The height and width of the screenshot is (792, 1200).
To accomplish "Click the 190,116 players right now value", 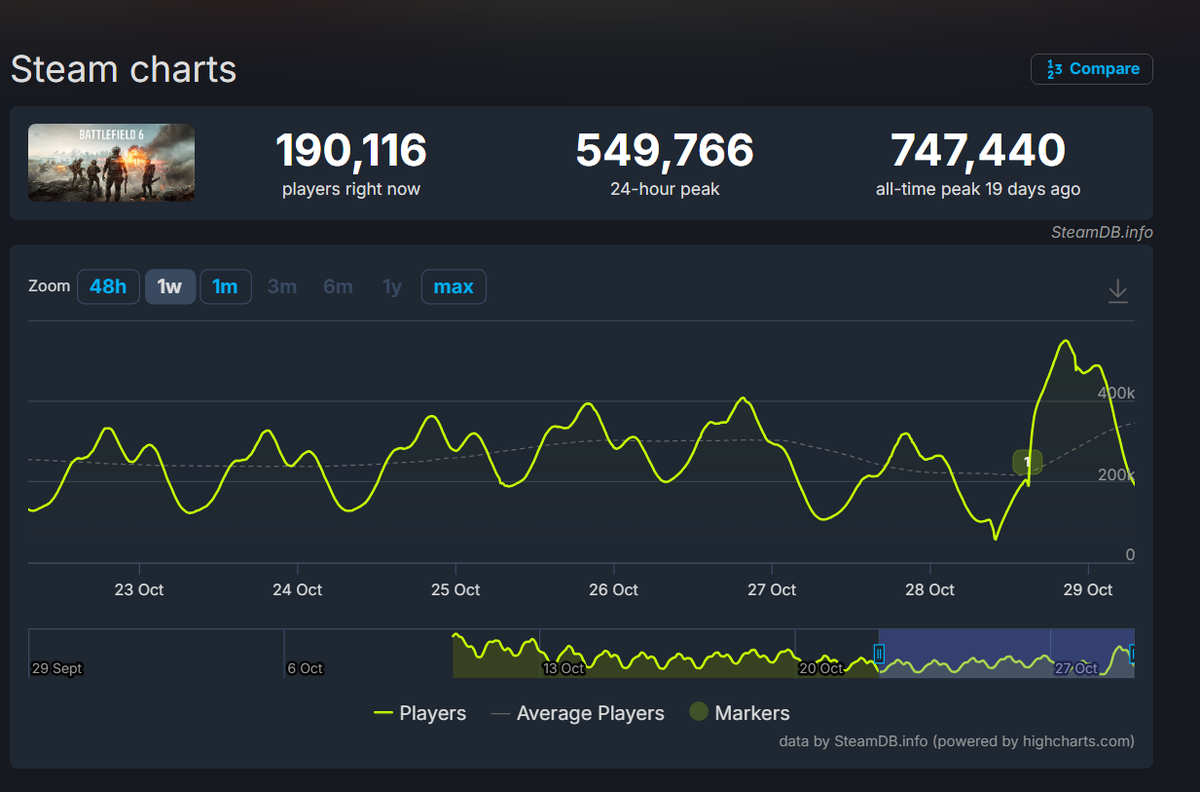I will click(351, 151).
